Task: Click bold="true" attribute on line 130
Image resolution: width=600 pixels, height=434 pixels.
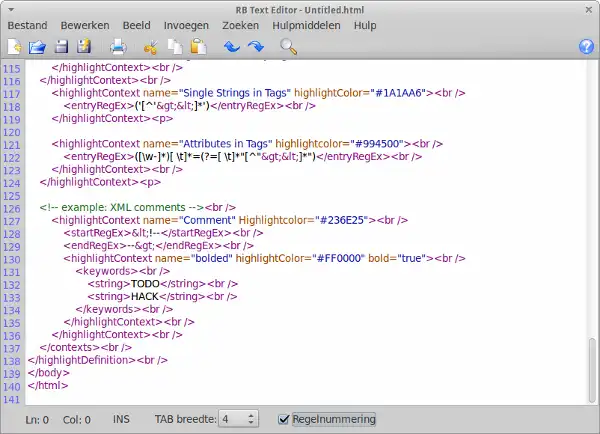Action: coord(397,258)
